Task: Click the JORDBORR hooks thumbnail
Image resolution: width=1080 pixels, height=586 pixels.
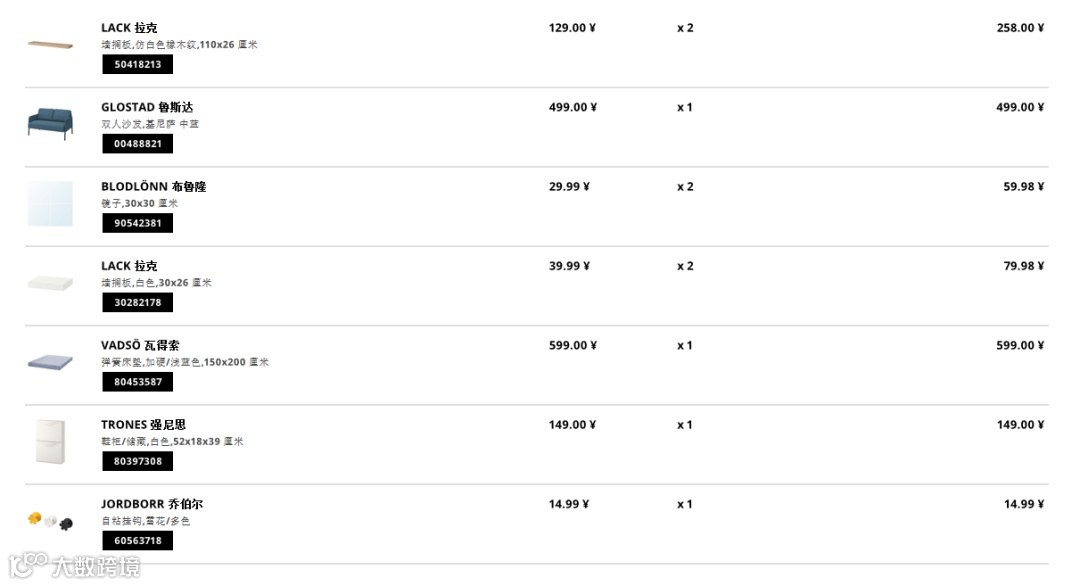Action: [x=50, y=521]
